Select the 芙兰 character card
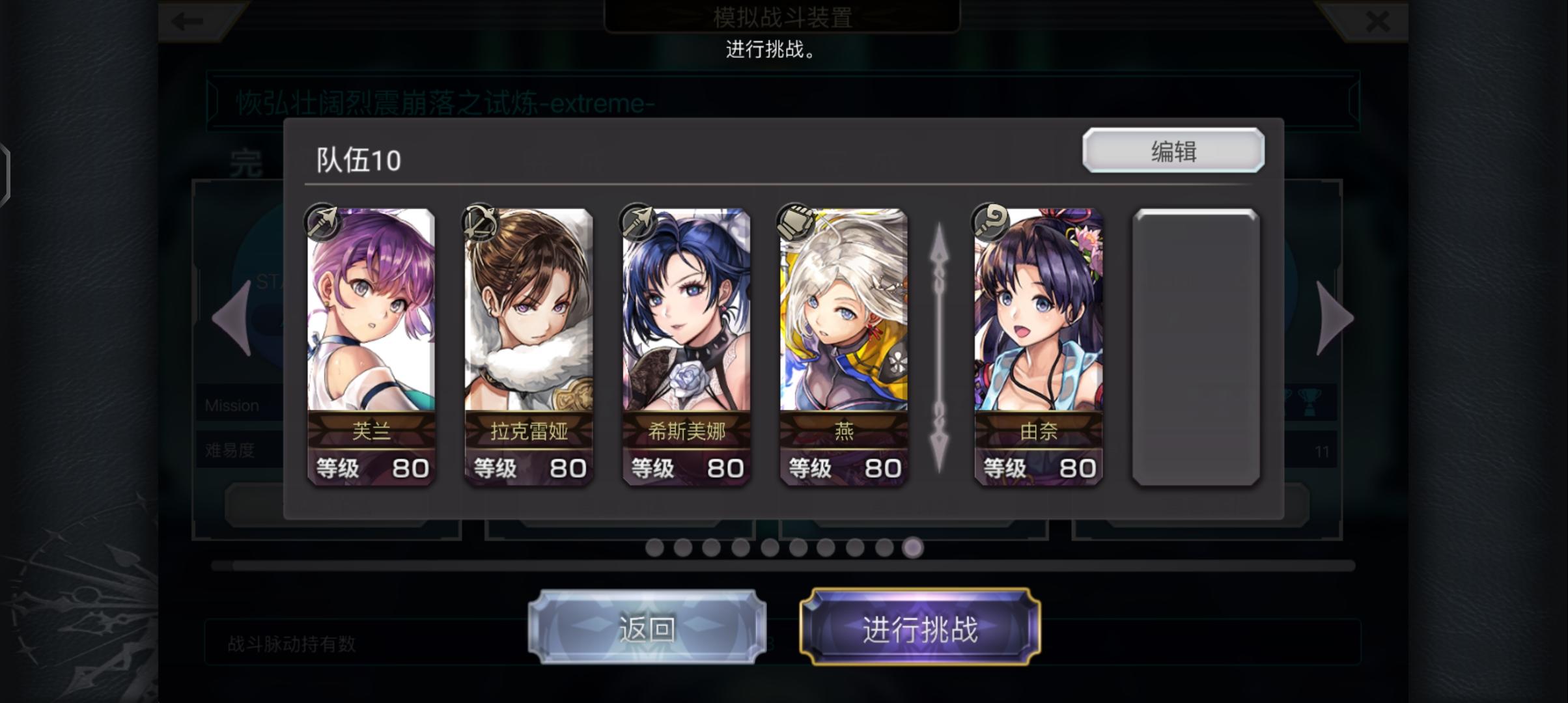 point(371,347)
